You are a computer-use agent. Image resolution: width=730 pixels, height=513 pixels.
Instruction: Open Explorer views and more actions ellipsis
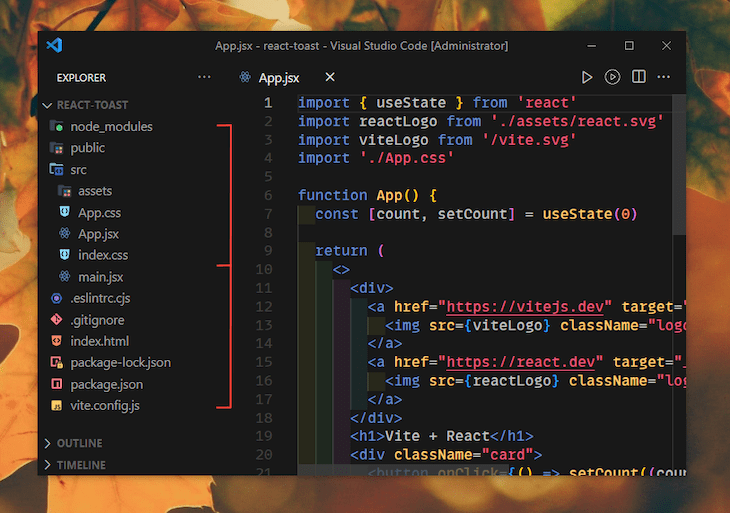204,77
